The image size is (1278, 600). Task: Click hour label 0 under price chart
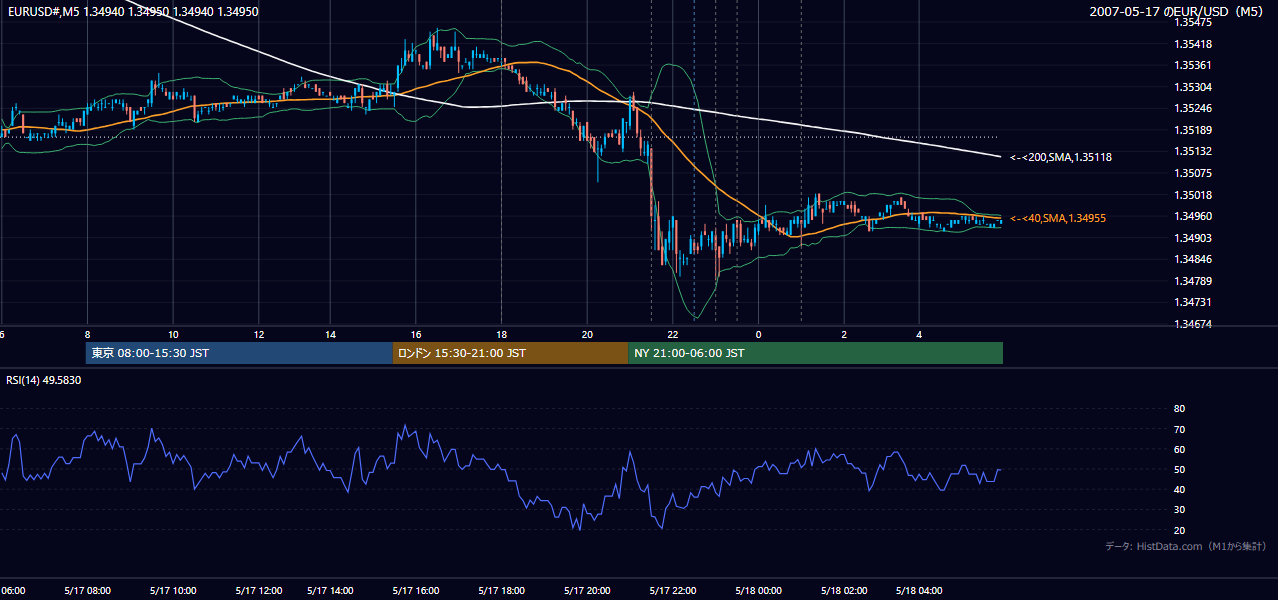pos(758,334)
